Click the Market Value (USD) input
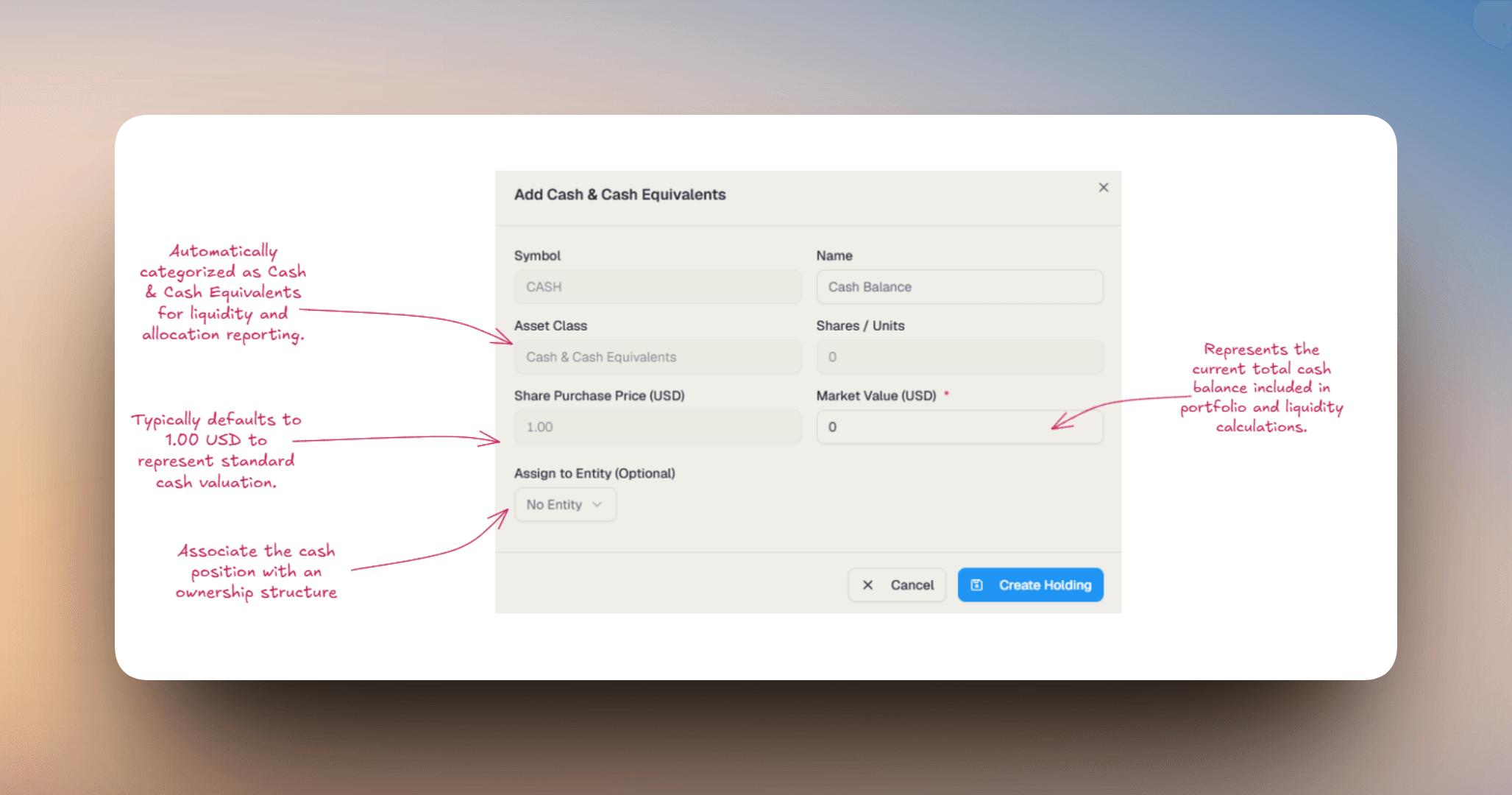This screenshot has height=795, width=1512. [x=959, y=427]
